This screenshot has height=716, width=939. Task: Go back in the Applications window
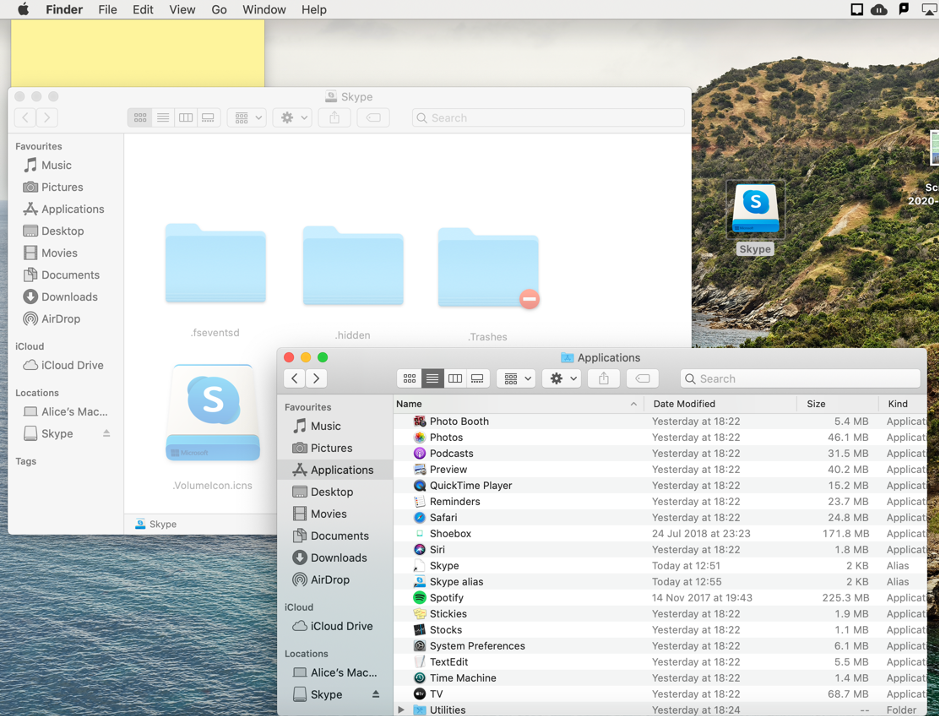click(x=294, y=379)
